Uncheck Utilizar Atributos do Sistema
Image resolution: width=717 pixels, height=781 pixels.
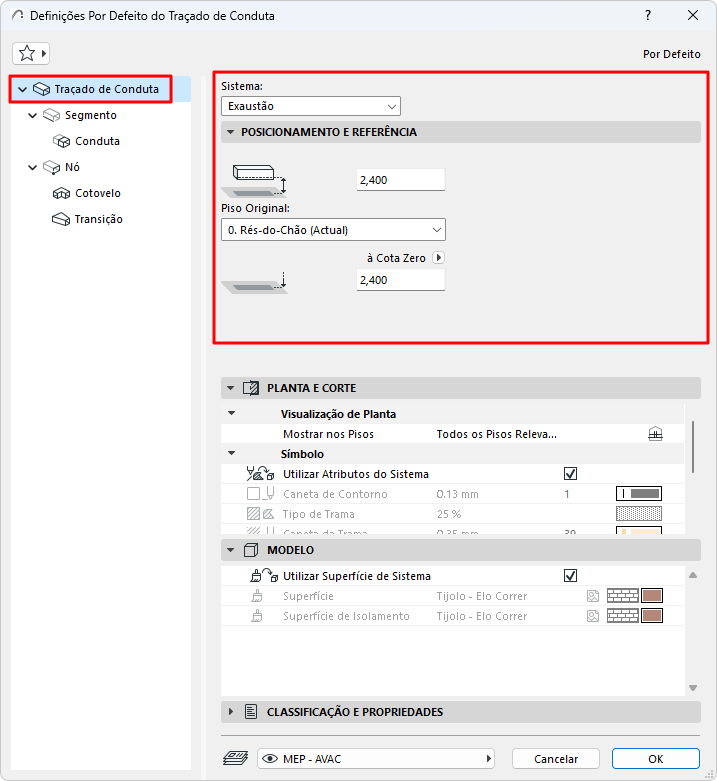tap(571, 474)
